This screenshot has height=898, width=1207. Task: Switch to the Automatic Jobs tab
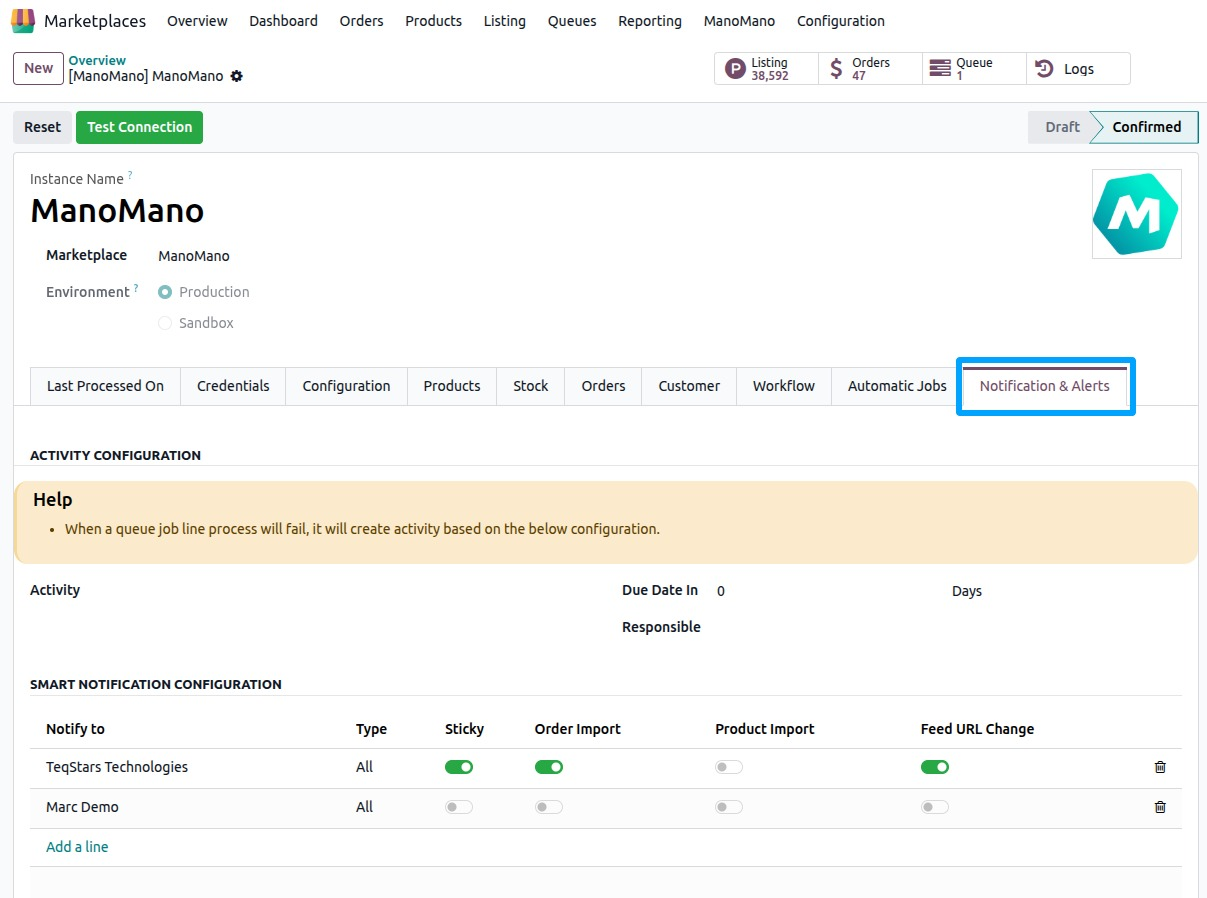point(897,386)
